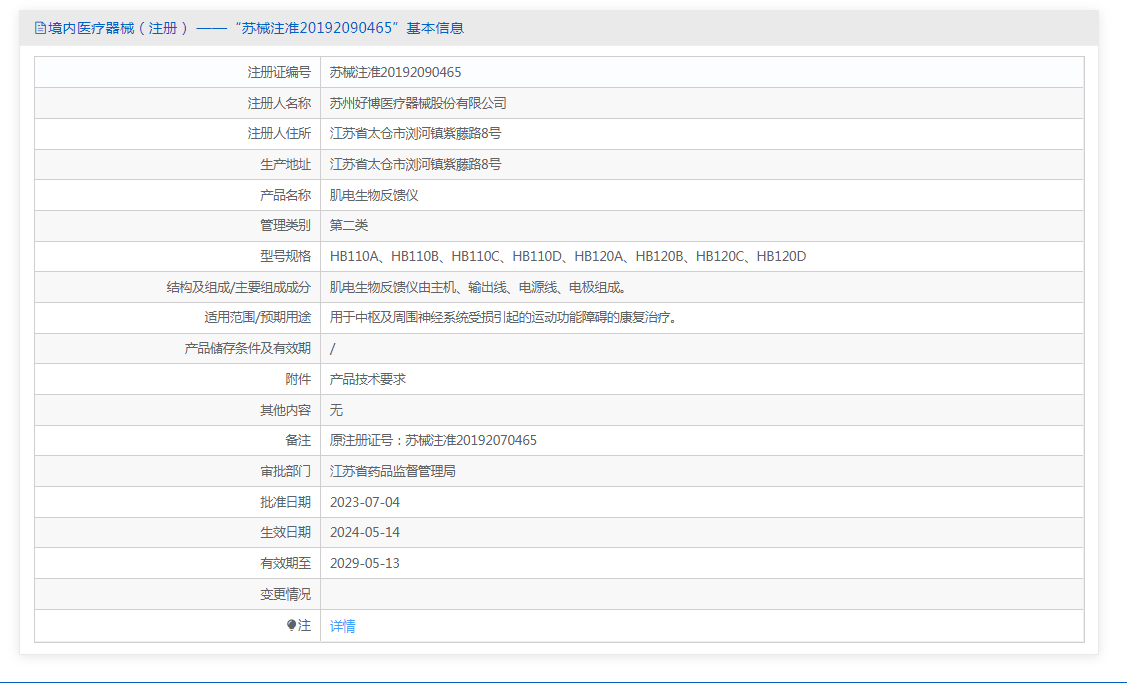
Task: Click the 批准日期 label cell
Action: (178, 503)
